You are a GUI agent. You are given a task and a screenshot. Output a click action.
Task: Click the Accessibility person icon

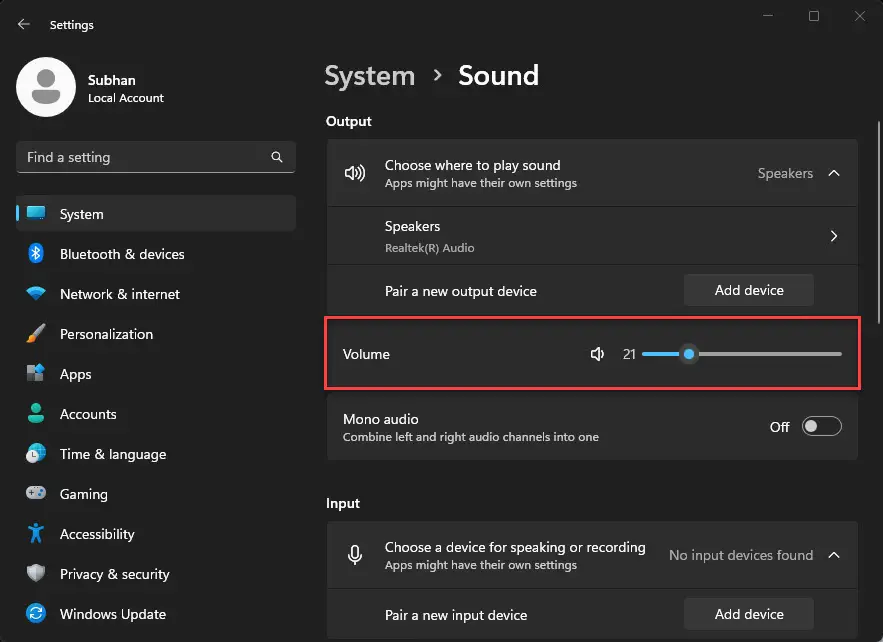coord(35,534)
